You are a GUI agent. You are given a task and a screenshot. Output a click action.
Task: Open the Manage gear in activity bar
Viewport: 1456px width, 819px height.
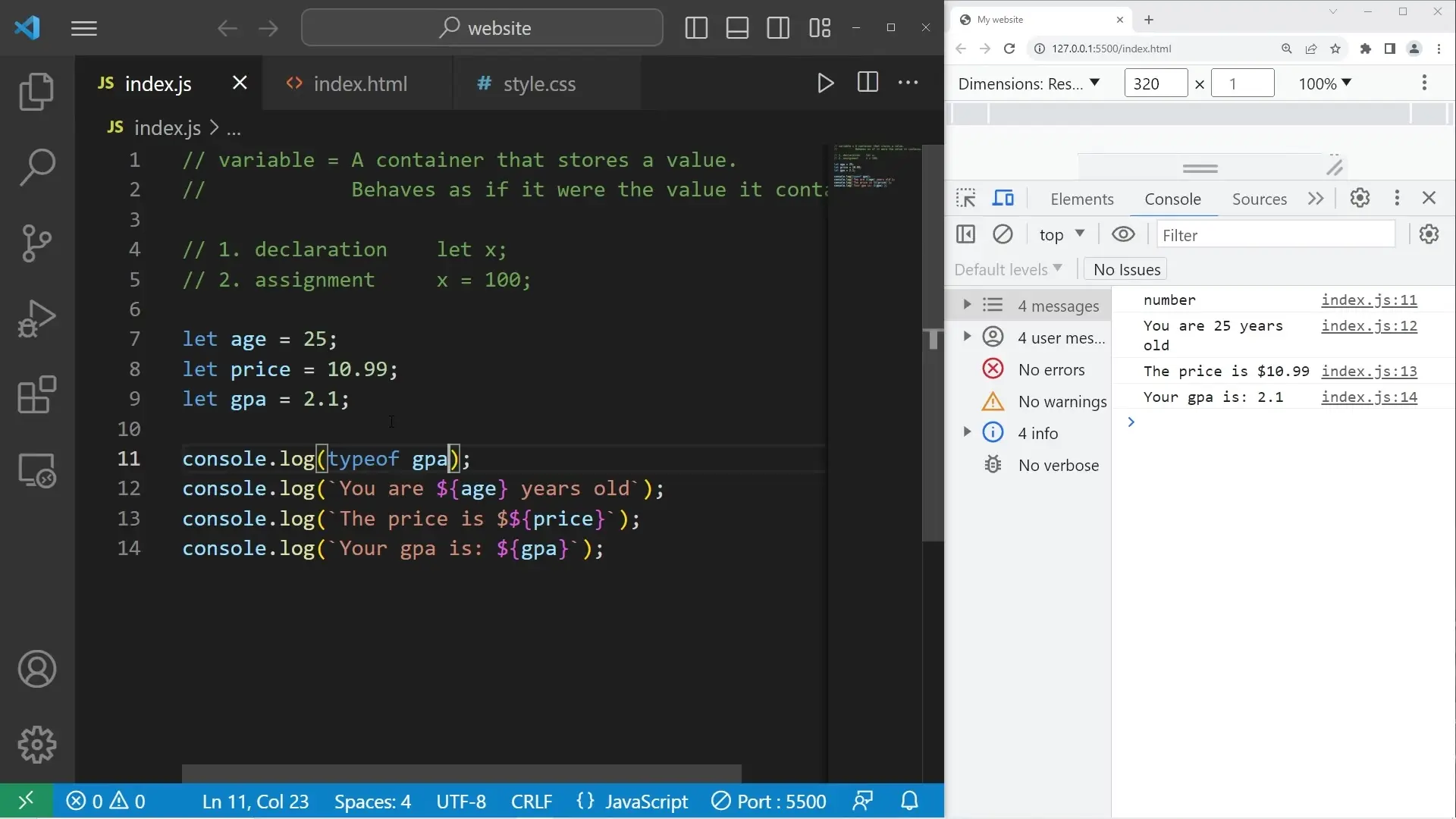click(36, 745)
